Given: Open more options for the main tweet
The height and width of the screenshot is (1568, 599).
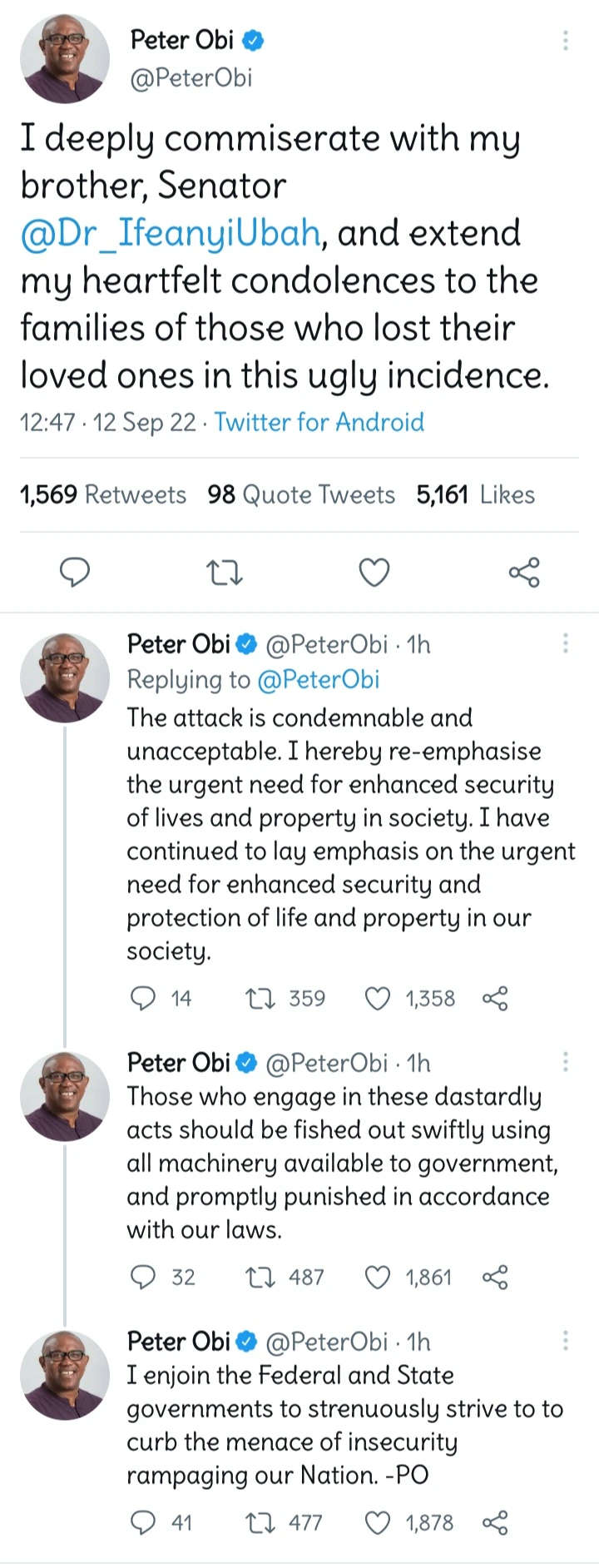Looking at the screenshot, I should click(x=566, y=40).
